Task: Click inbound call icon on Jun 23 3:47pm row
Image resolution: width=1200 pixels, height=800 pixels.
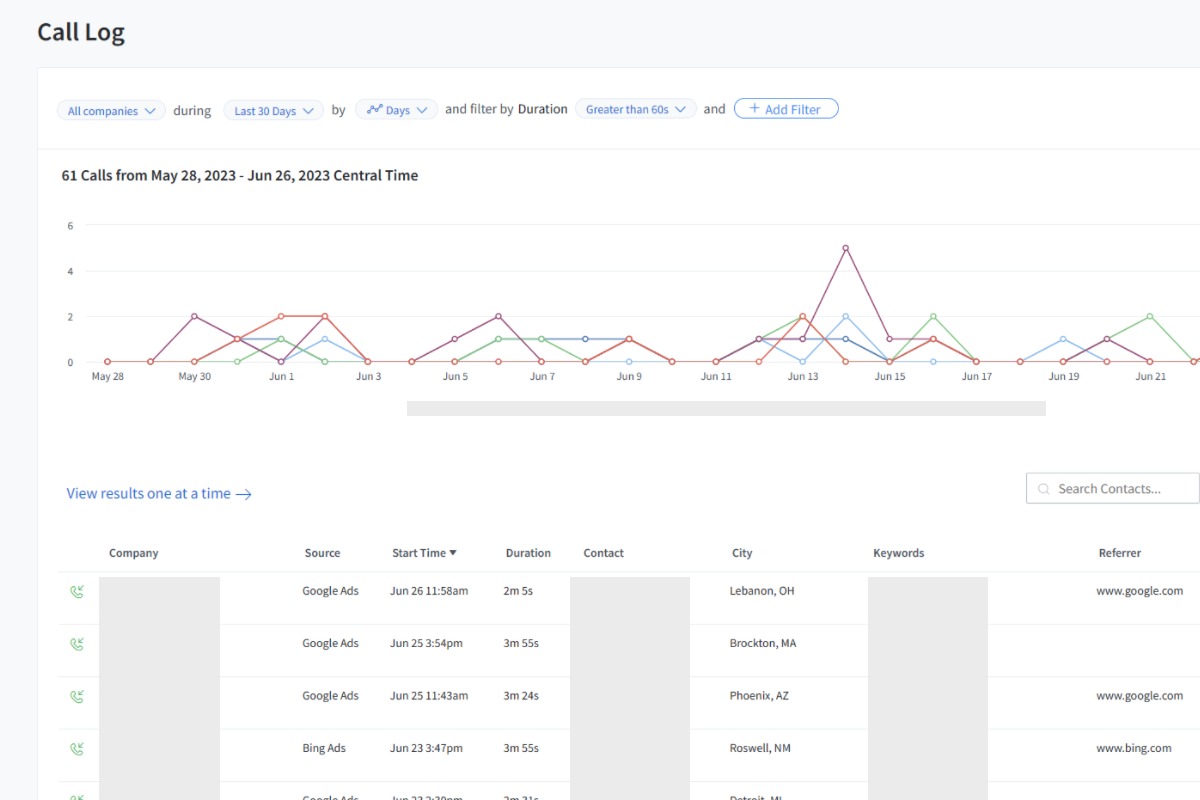Action: click(77, 748)
